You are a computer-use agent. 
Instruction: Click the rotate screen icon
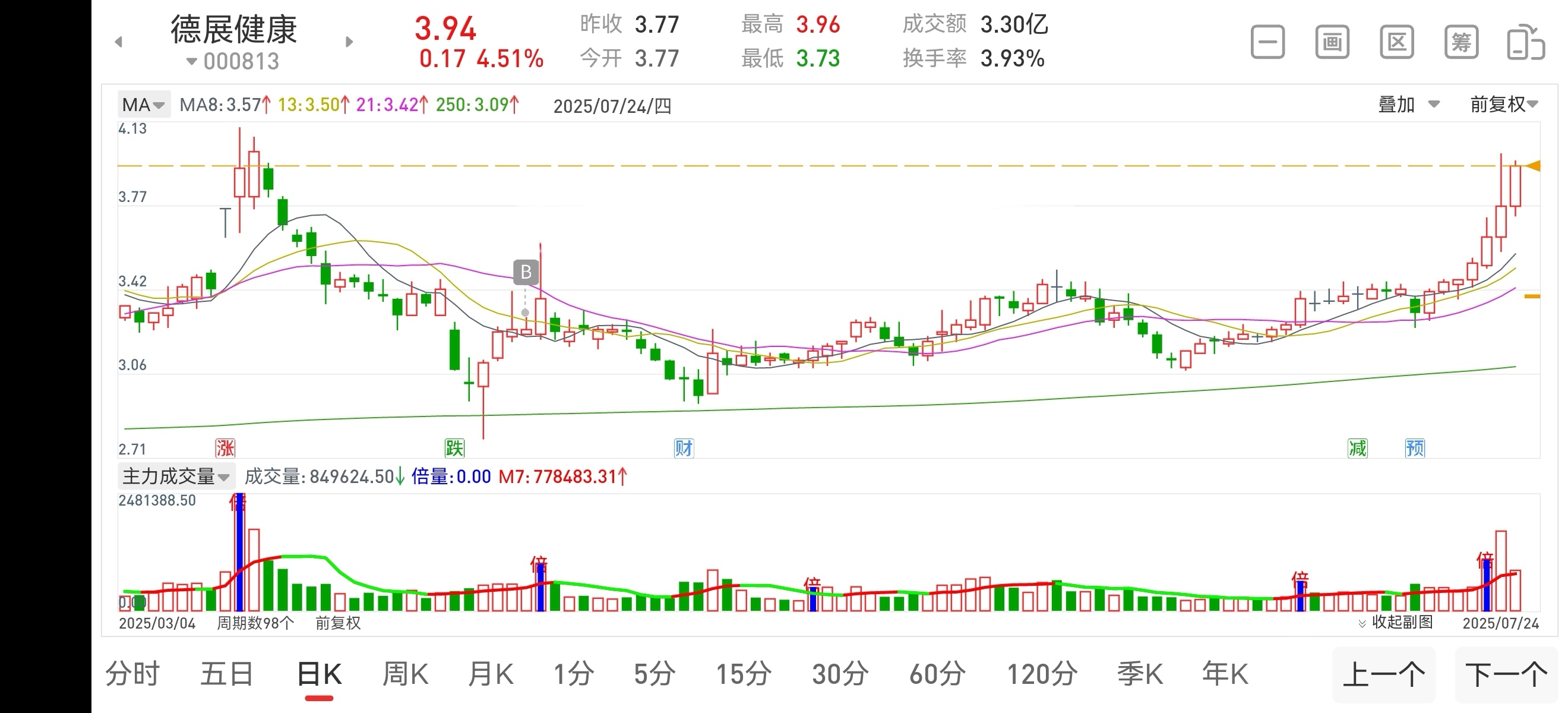point(1525,42)
